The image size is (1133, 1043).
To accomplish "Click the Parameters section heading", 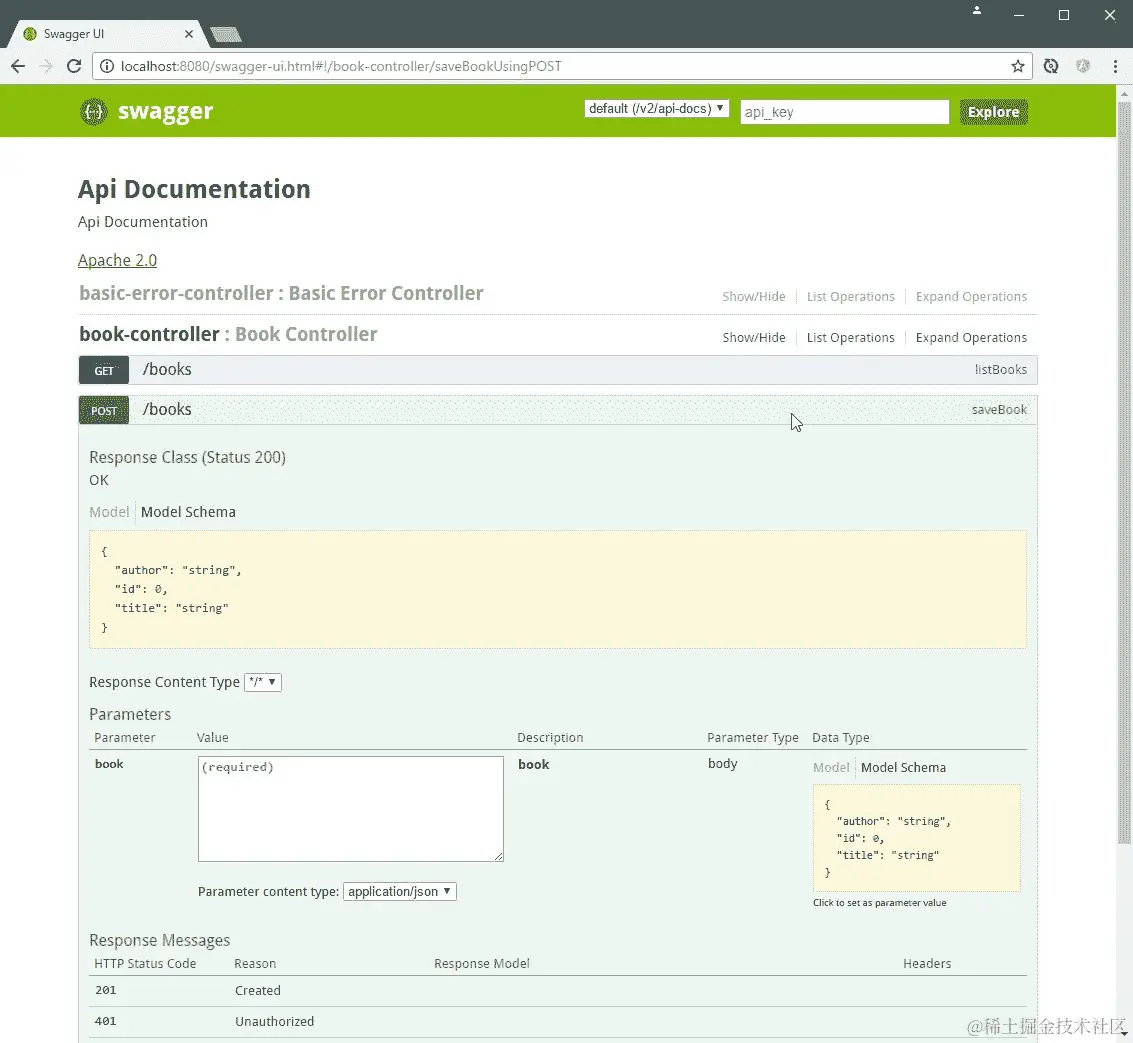I will click(130, 714).
